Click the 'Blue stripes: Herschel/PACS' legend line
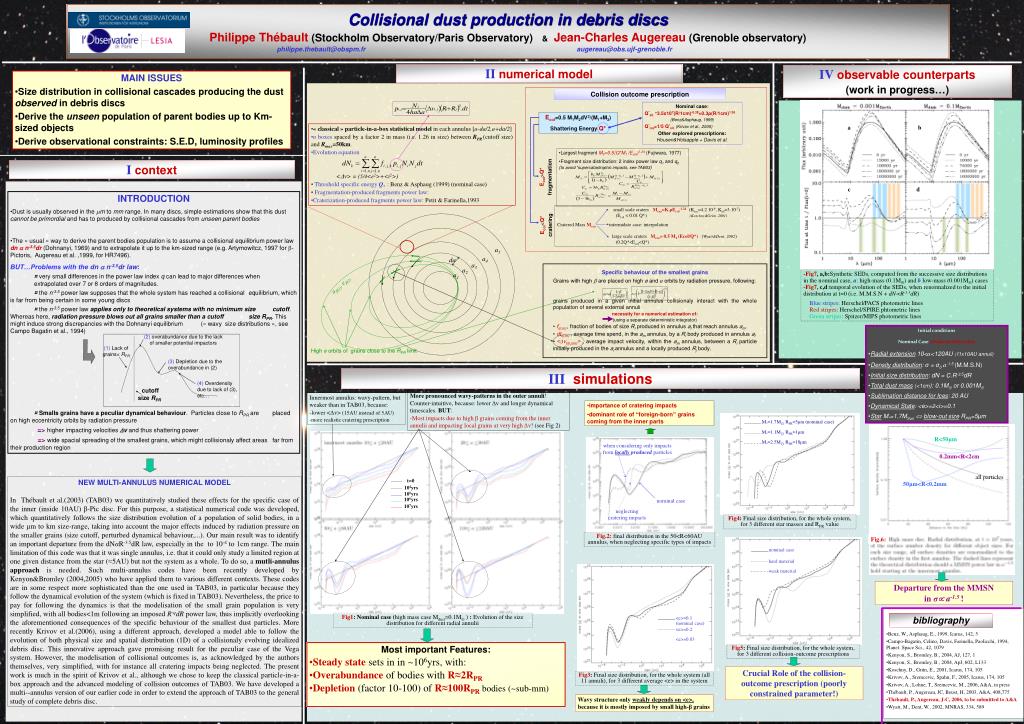The width and height of the screenshot is (1024, 724). point(865,303)
